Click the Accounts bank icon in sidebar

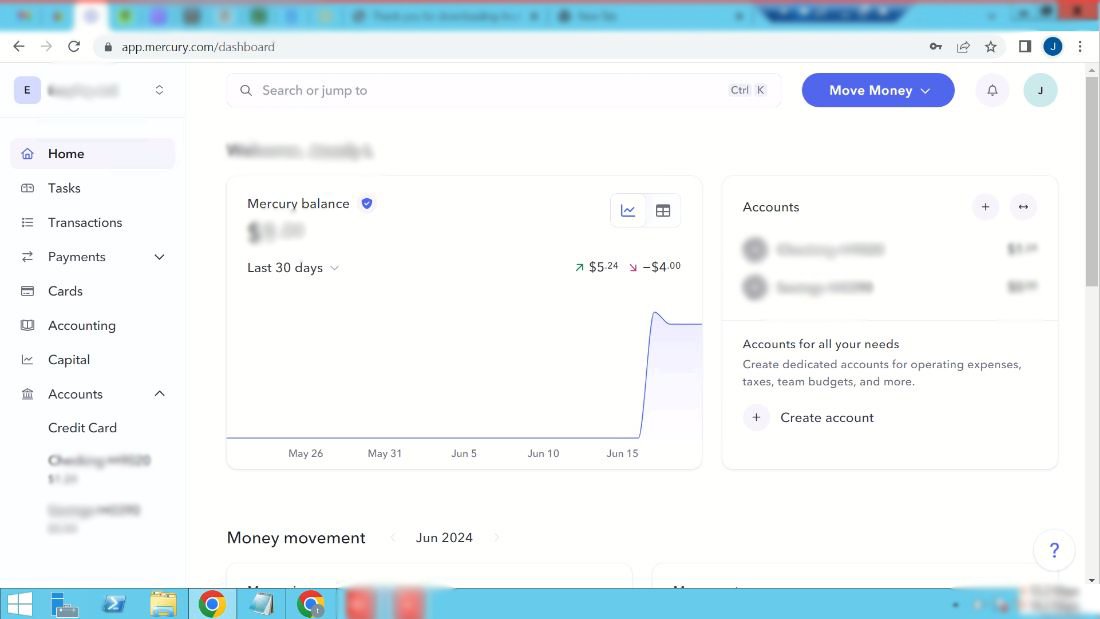click(27, 394)
